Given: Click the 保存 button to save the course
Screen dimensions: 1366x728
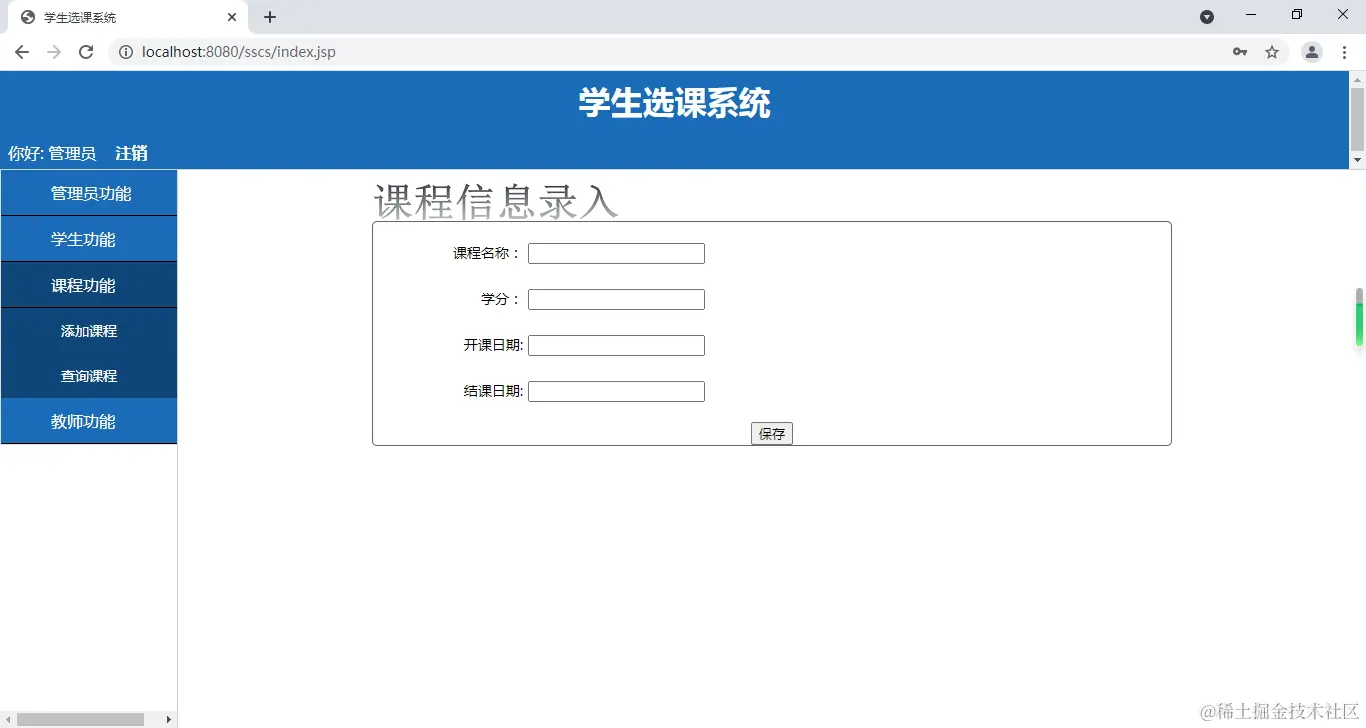Looking at the screenshot, I should [x=771, y=433].
